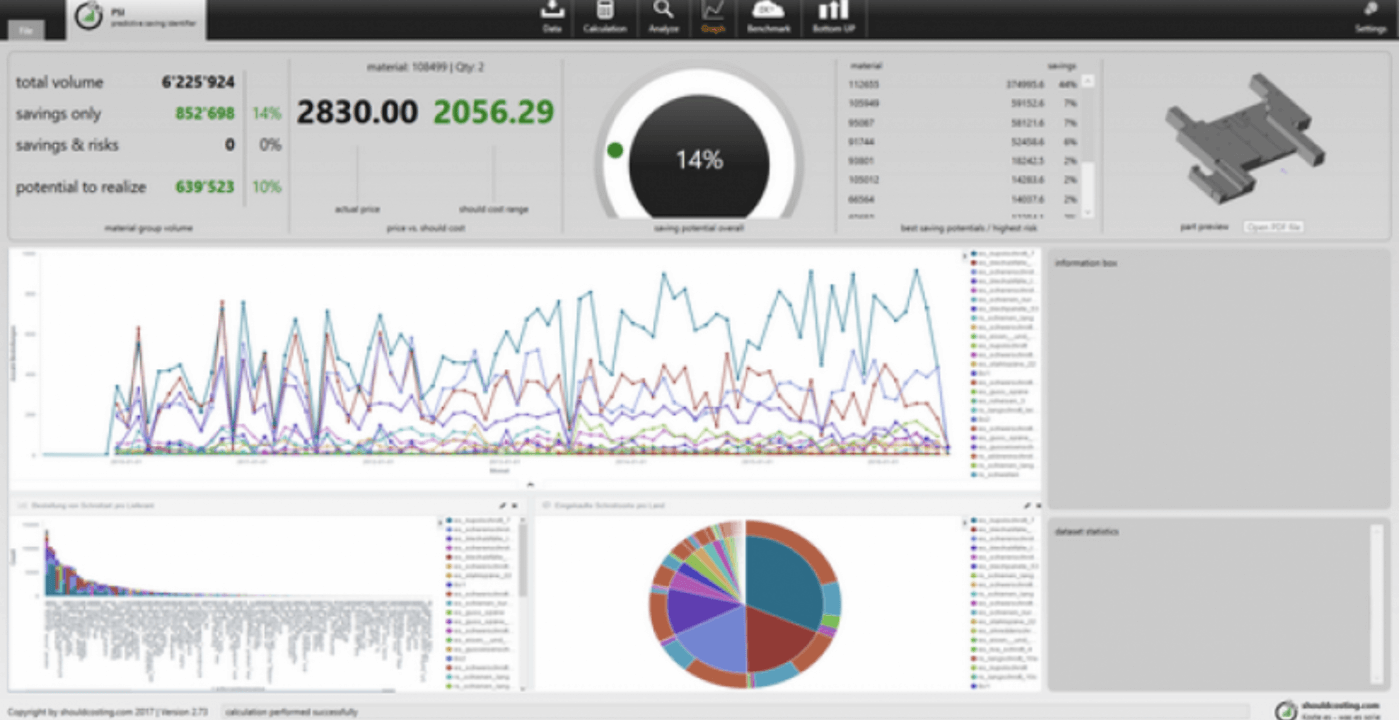
Task: Click the savings table vertical scrollbar
Action: (x=1088, y=145)
